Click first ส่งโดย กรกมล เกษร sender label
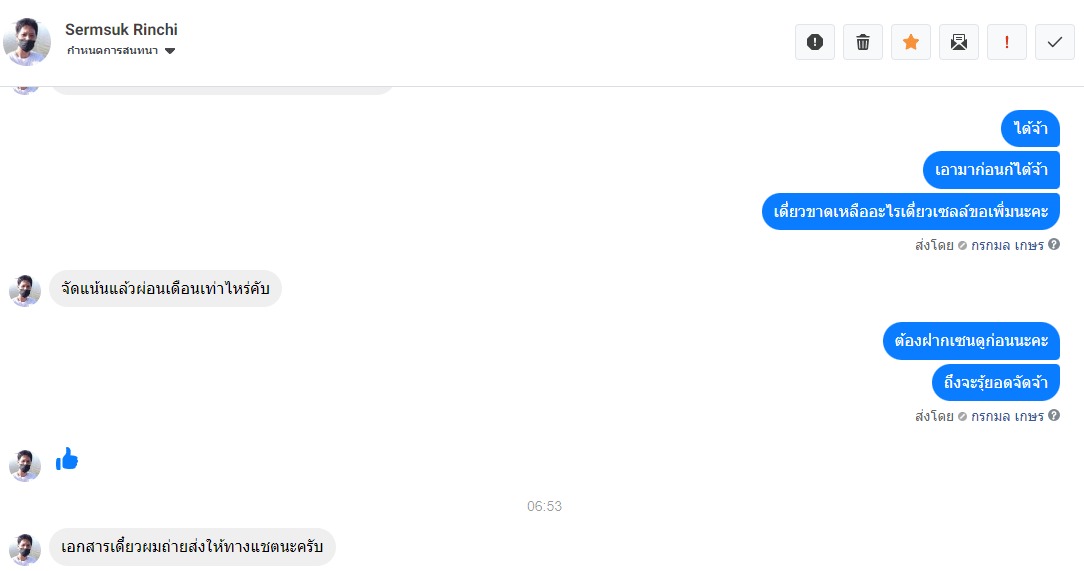This screenshot has height=571, width=1084. point(979,245)
